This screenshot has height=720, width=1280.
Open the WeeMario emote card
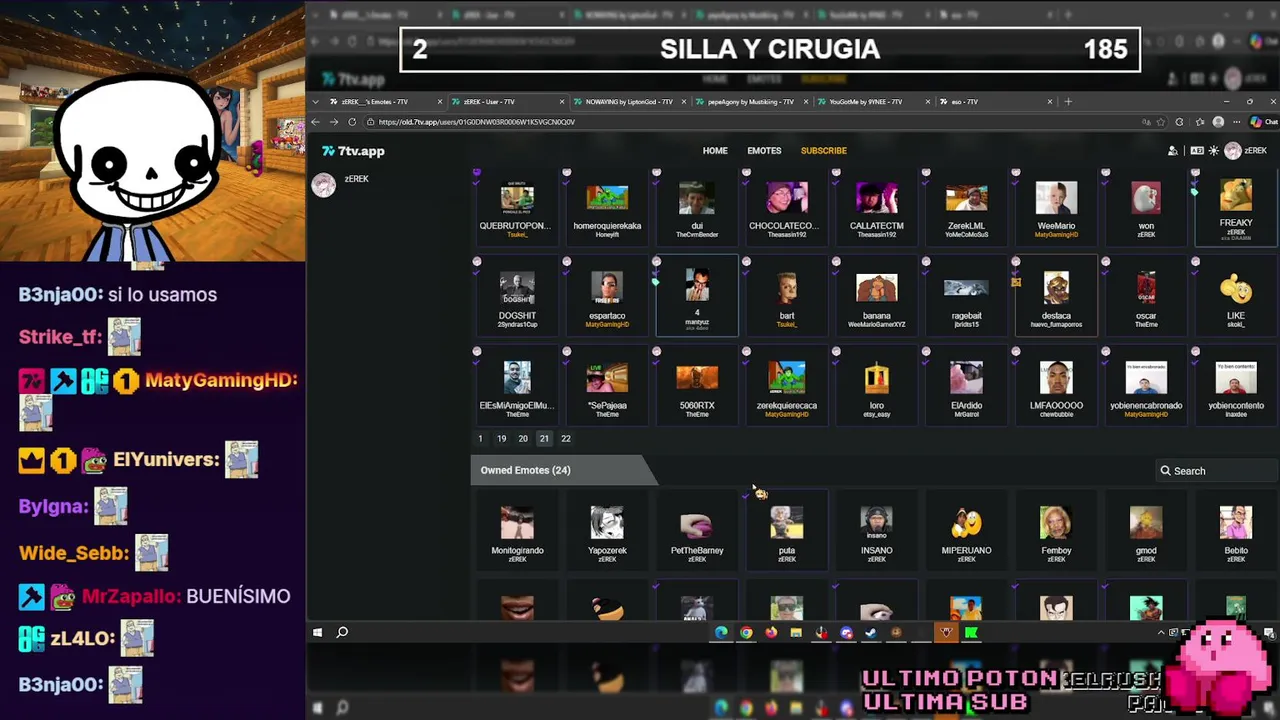point(1056,205)
